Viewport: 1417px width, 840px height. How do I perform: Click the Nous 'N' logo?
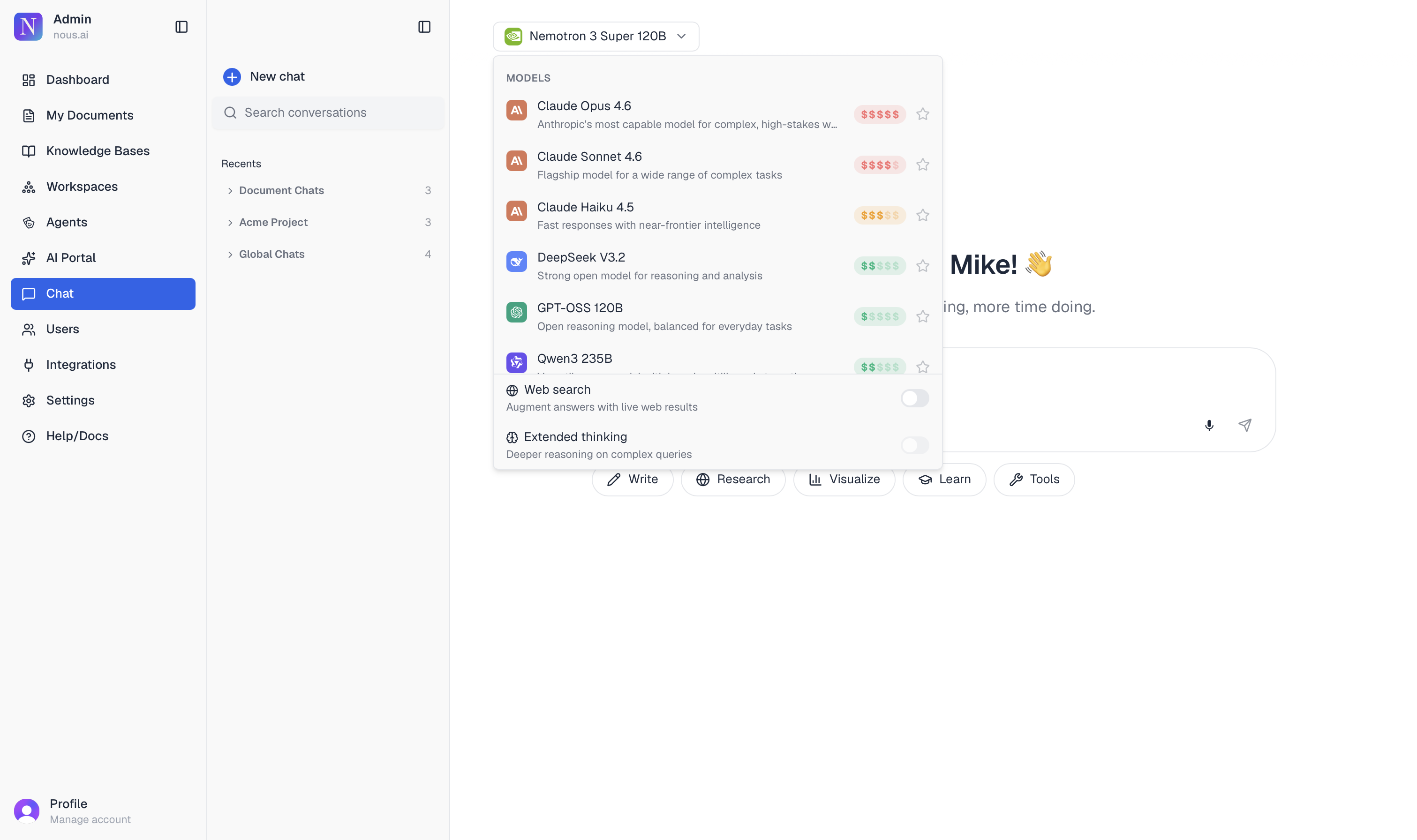tap(28, 27)
